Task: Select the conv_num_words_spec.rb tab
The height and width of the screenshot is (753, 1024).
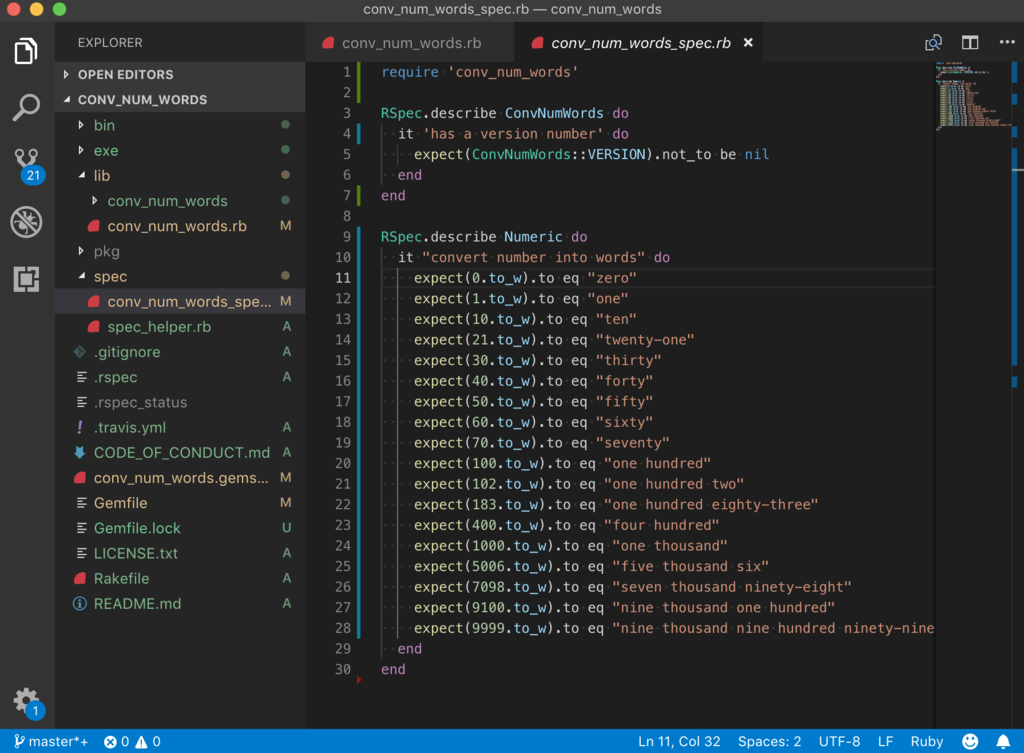Action: pyautogui.click(x=640, y=43)
